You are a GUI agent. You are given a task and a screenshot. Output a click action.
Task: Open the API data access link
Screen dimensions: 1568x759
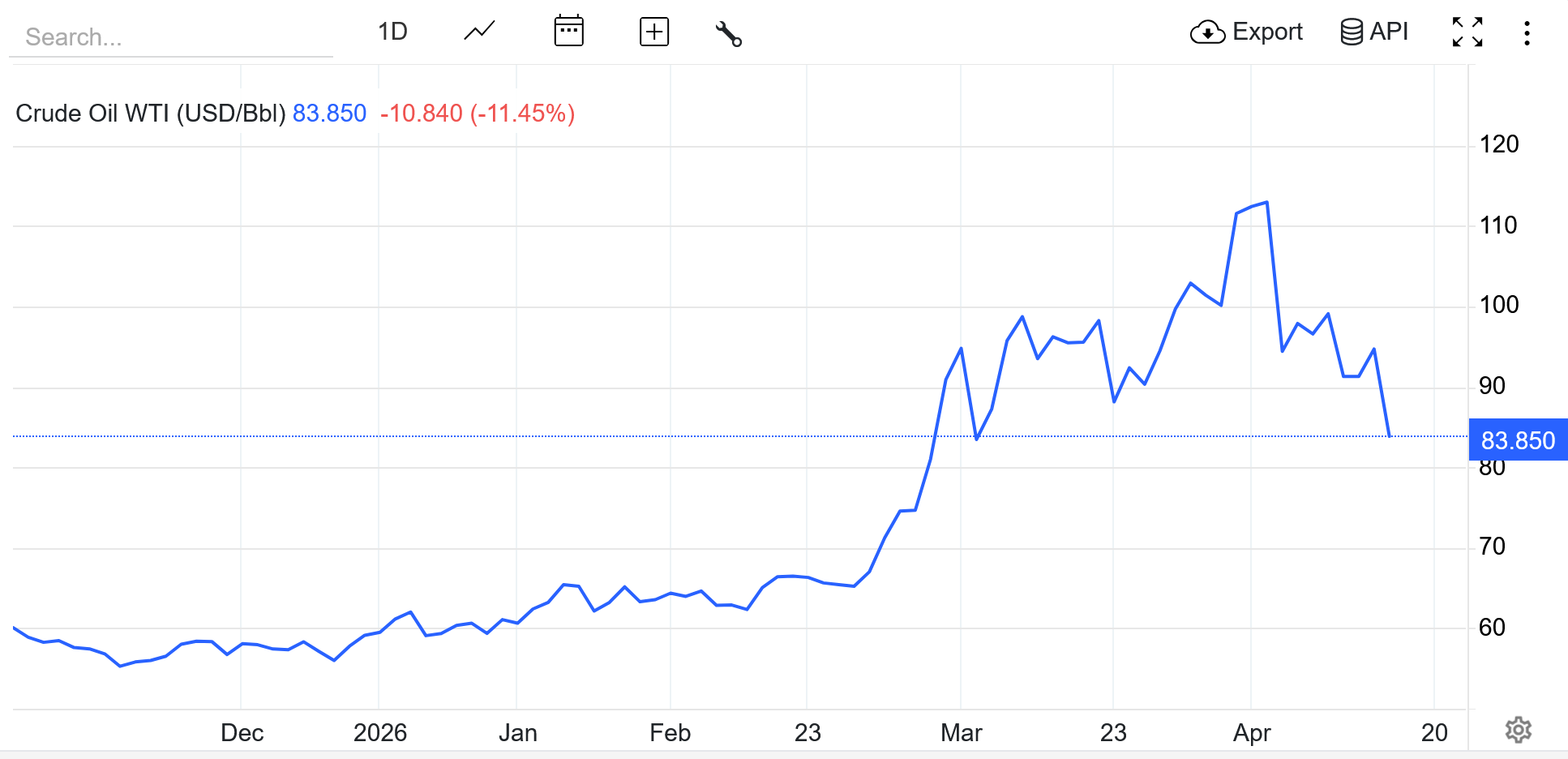[1374, 32]
